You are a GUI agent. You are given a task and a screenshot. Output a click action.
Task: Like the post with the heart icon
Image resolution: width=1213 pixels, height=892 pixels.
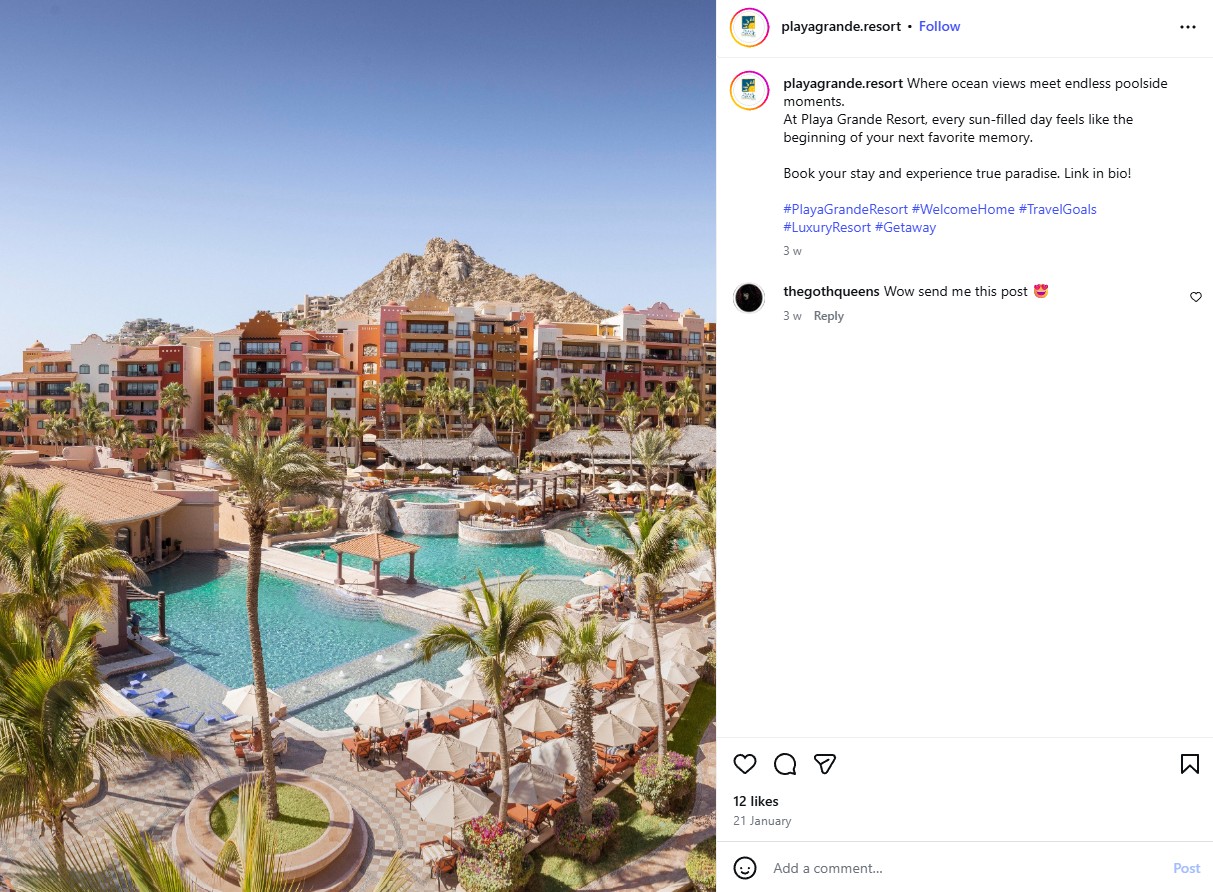[x=745, y=764]
